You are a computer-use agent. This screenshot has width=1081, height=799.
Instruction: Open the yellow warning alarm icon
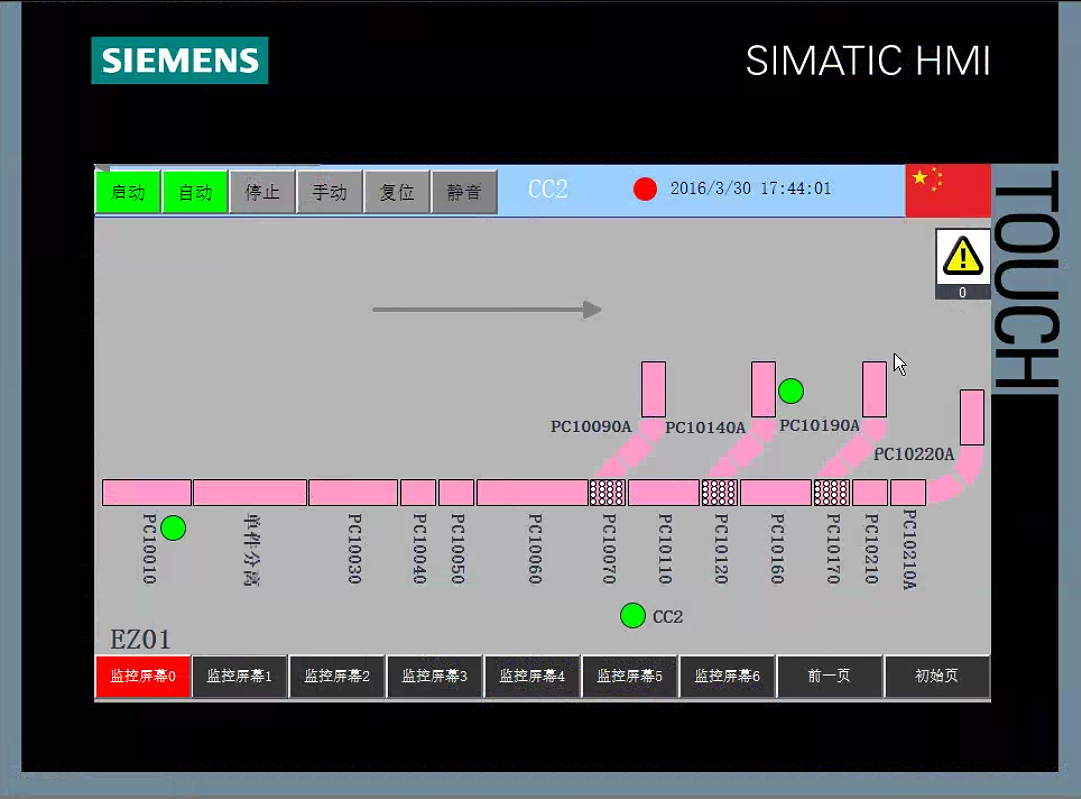(962, 257)
